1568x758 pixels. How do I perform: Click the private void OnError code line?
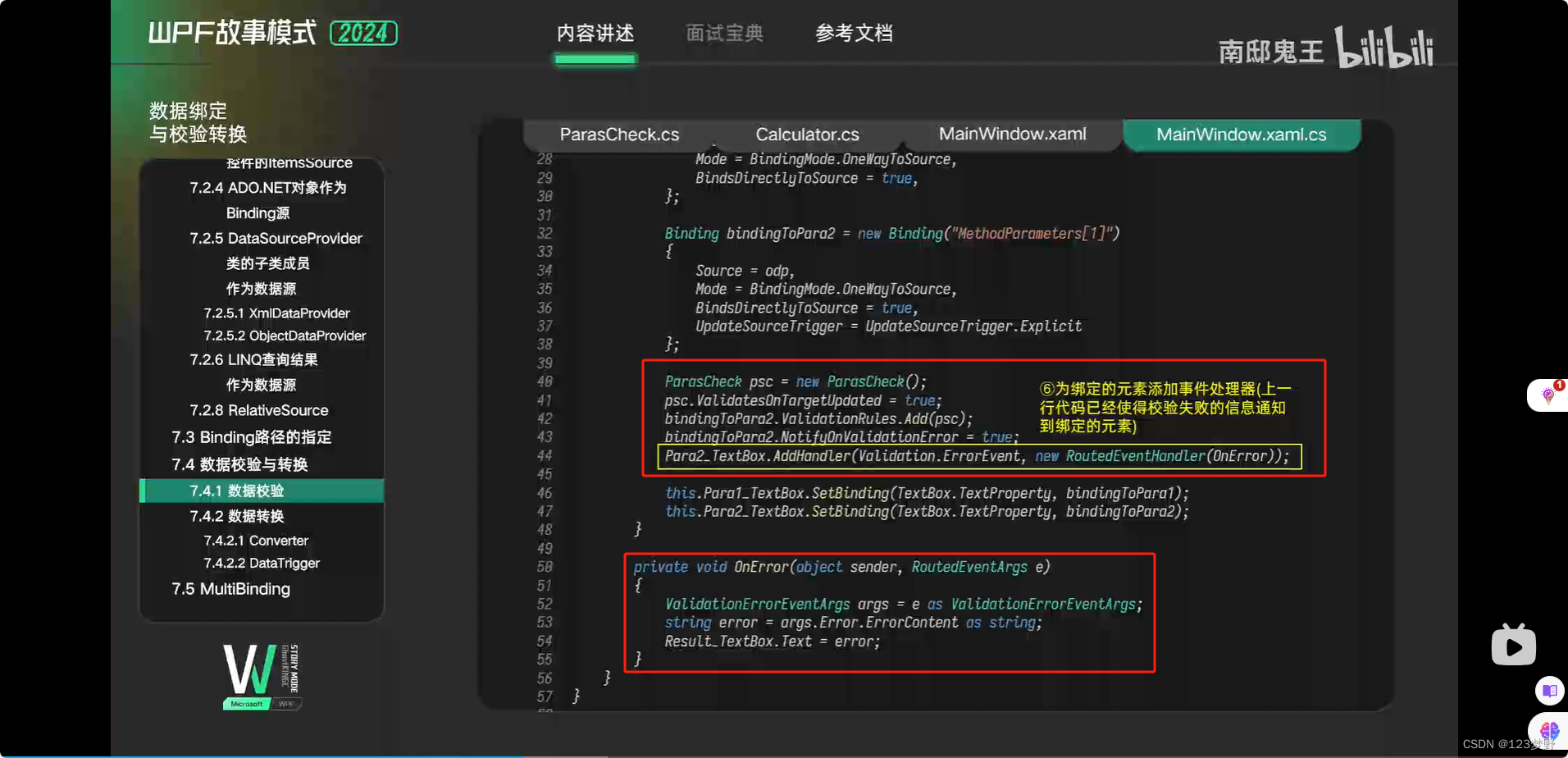point(841,567)
